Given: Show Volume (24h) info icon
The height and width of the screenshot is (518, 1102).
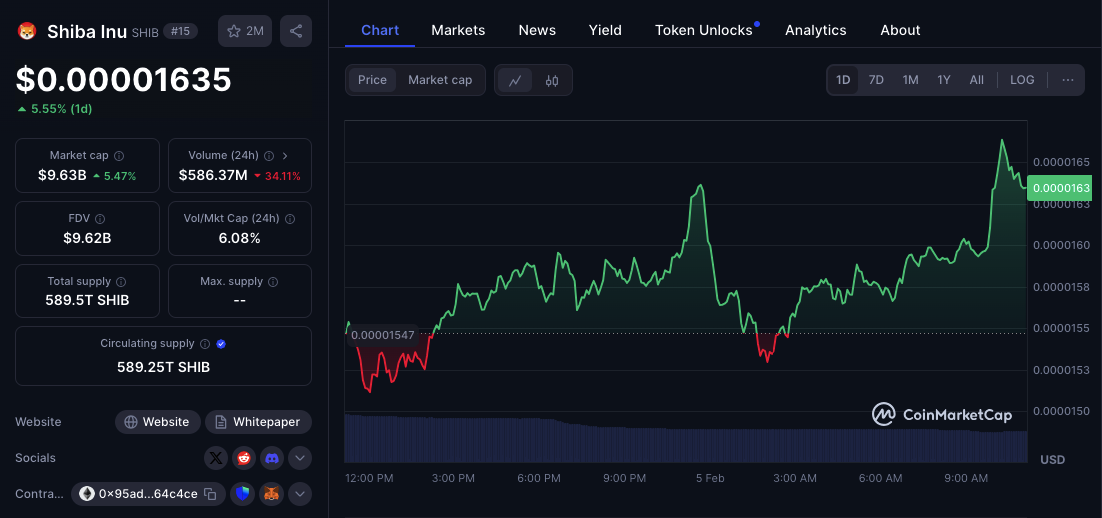Looking at the screenshot, I should 269,155.
